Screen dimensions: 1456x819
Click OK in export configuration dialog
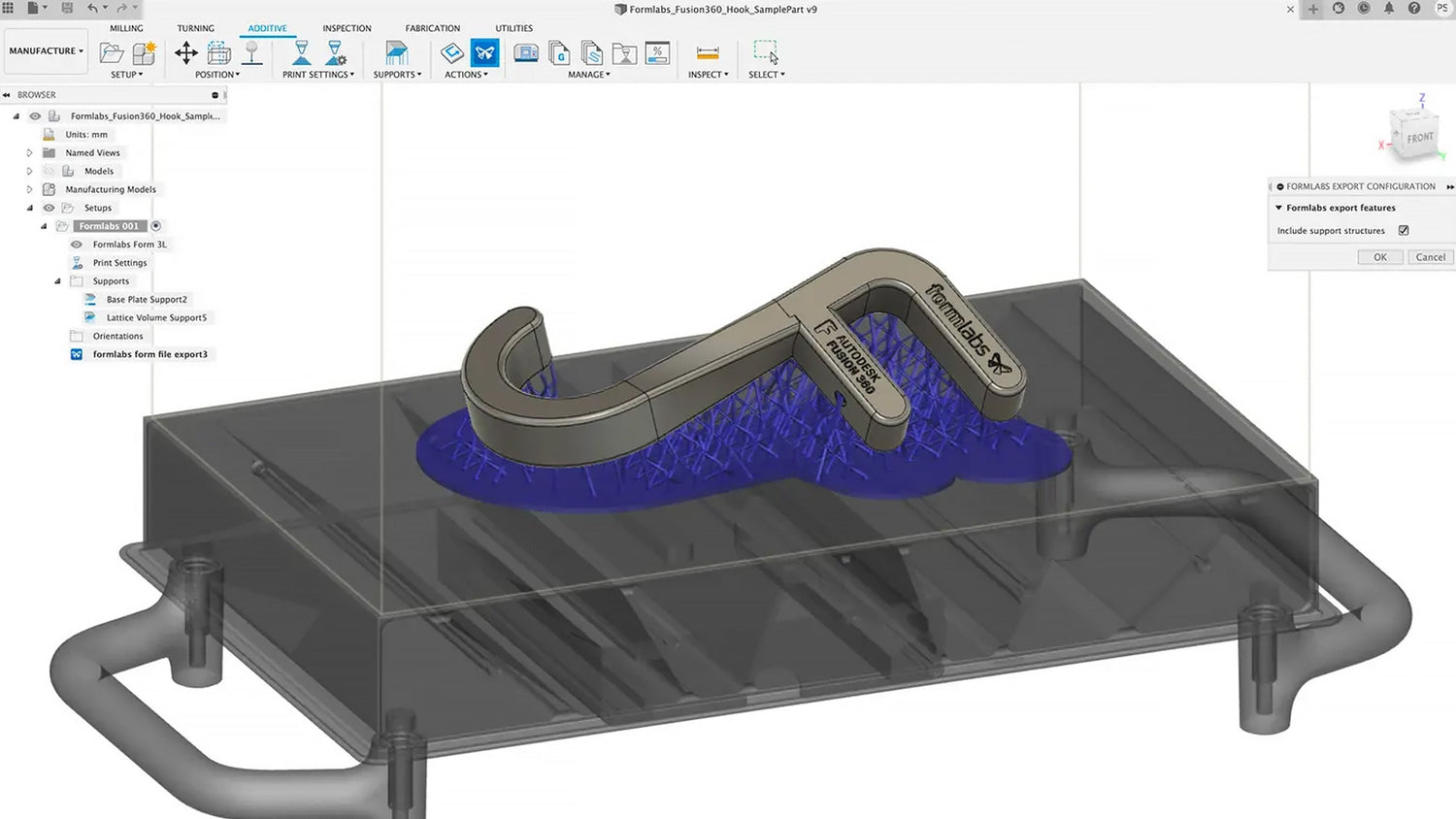pos(1379,256)
